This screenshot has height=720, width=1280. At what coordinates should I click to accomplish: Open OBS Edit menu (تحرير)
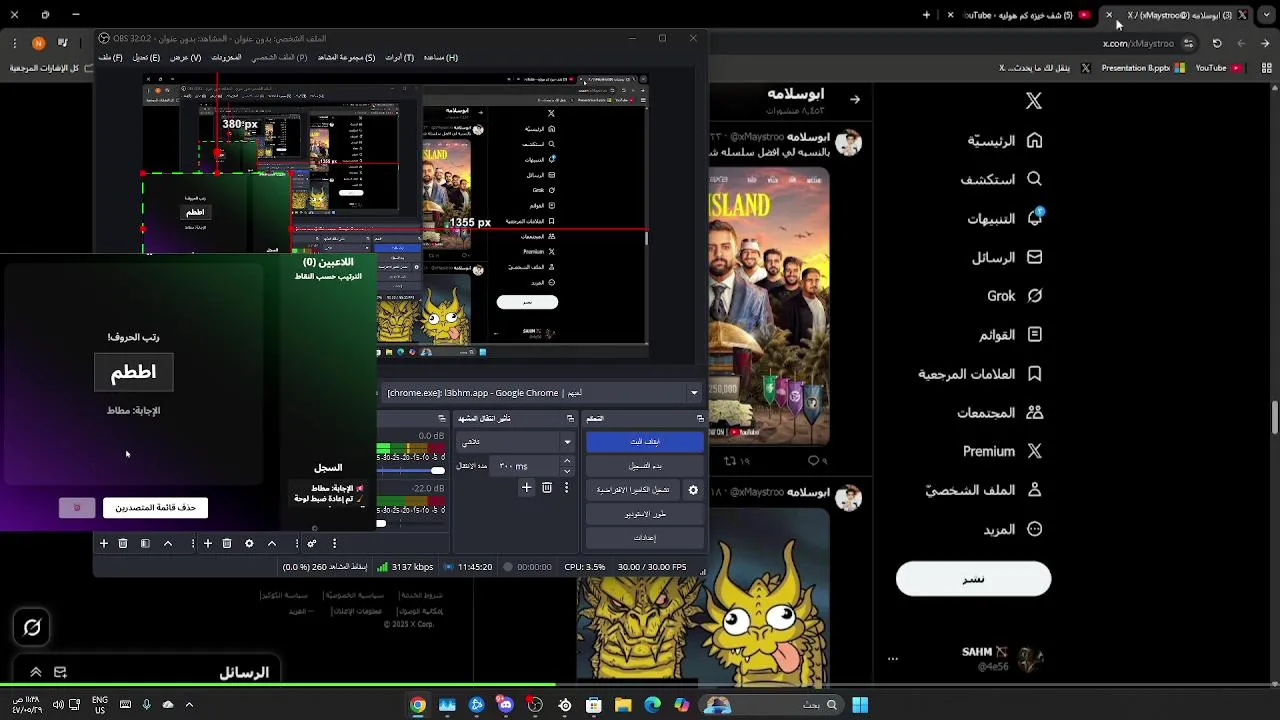146,58
